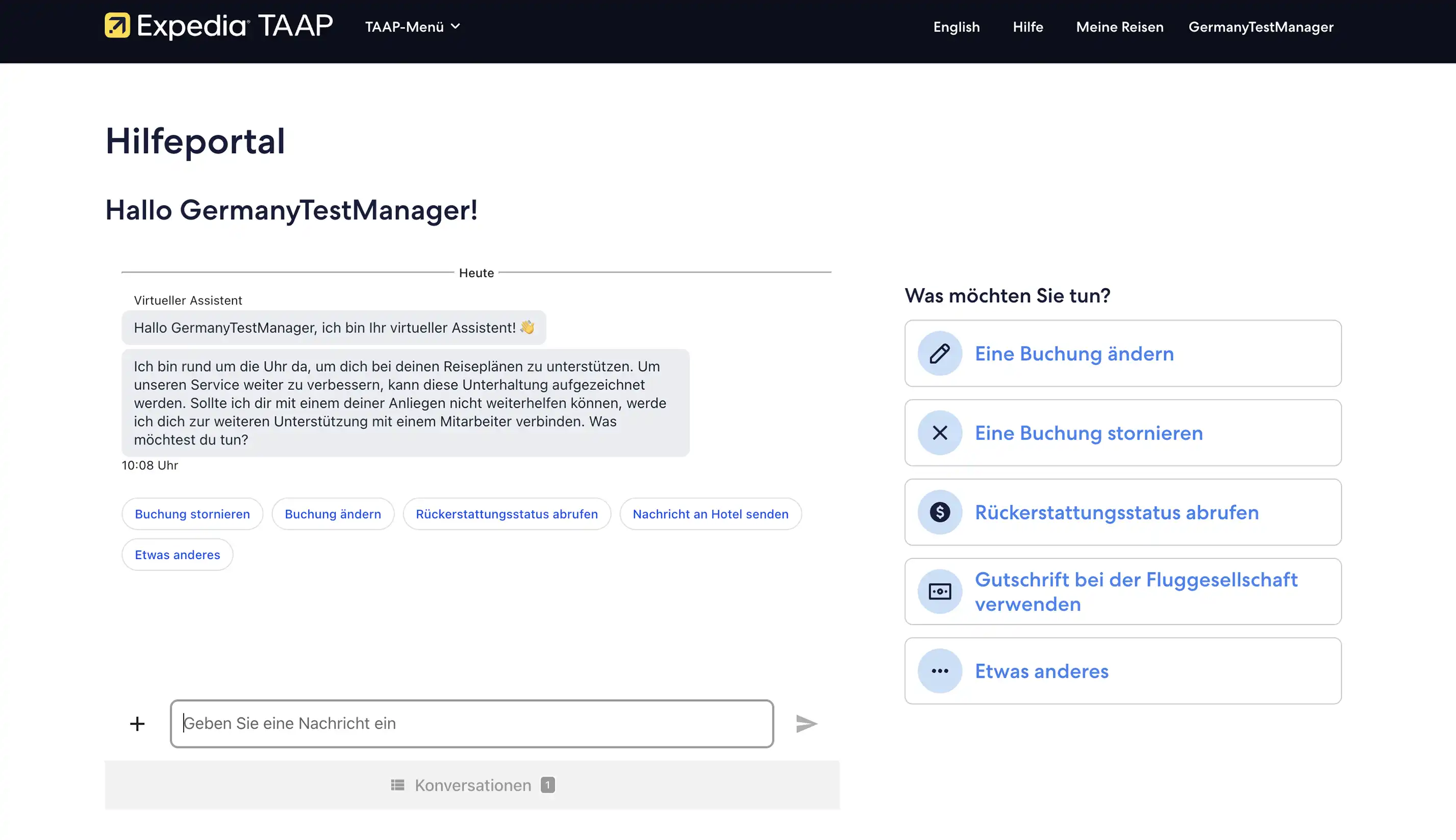Open the TAAP-Menü dropdown
1456x840 pixels.
click(x=413, y=27)
